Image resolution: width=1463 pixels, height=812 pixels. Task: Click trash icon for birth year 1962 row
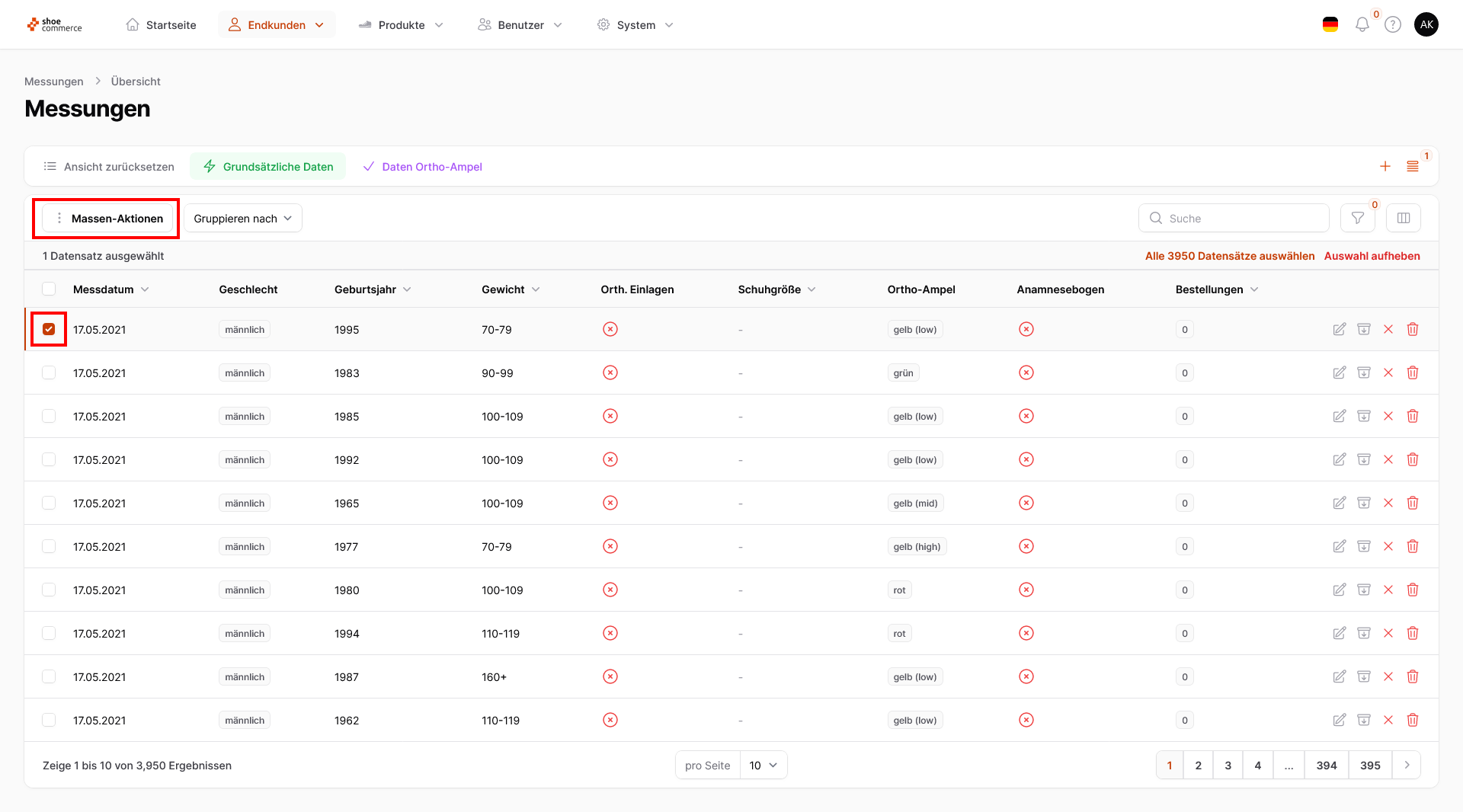tap(1412, 721)
